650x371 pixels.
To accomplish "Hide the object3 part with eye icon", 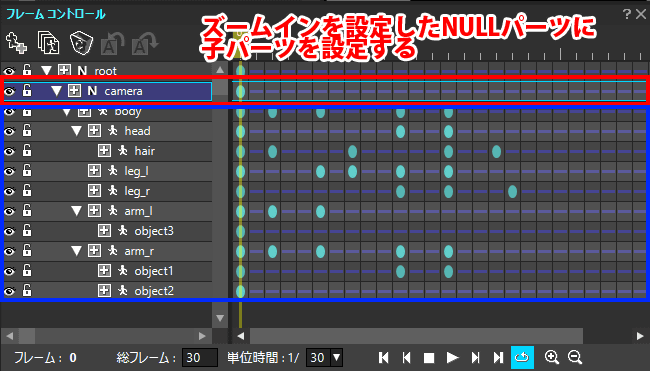I will click(x=9, y=231).
